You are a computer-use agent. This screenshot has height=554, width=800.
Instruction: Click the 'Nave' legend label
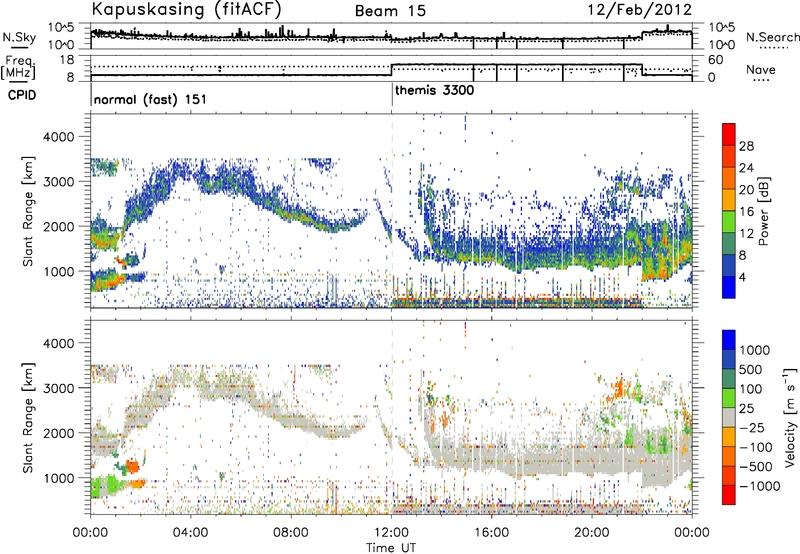click(760, 70)
